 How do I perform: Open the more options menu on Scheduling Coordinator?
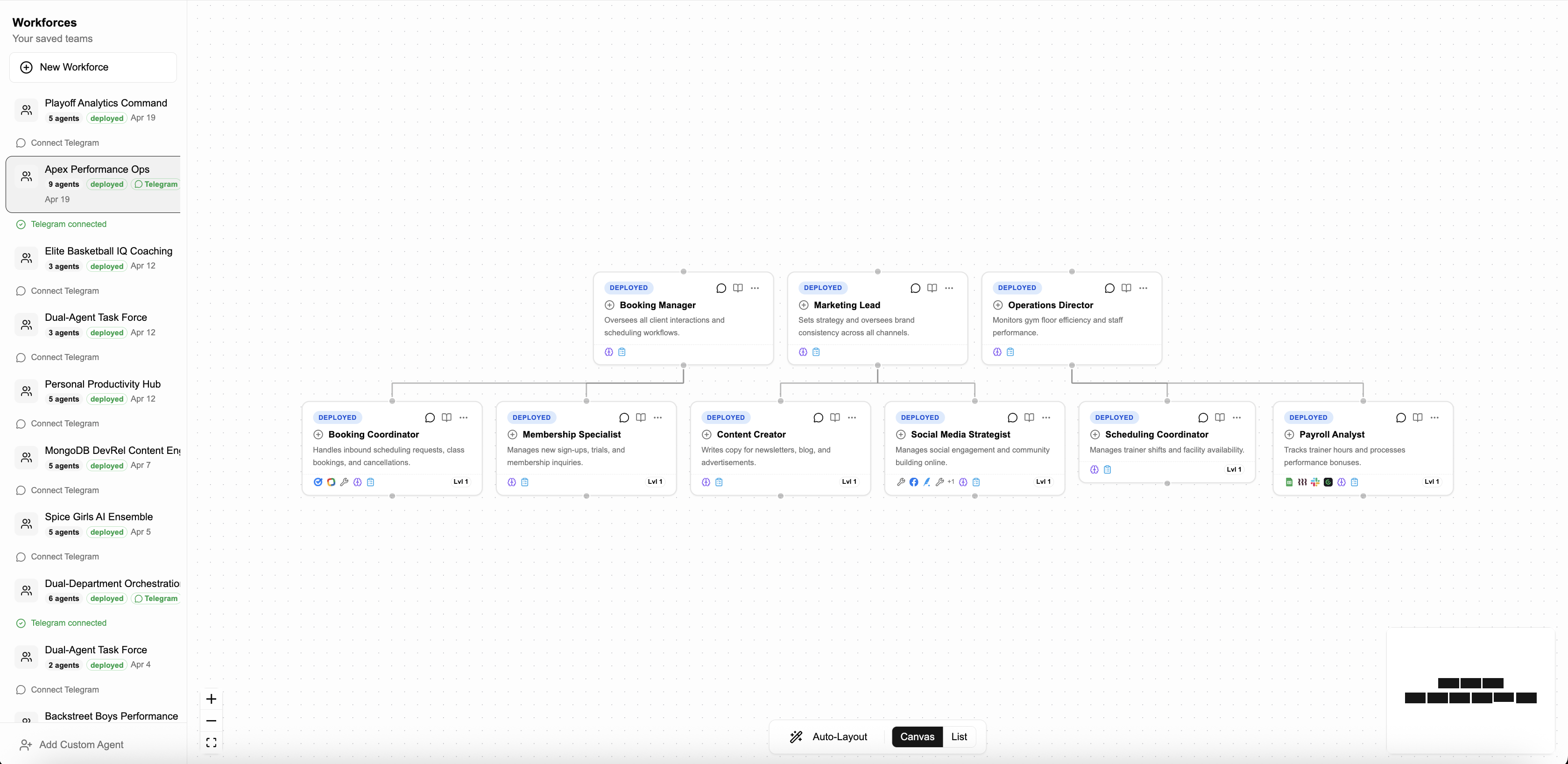tap(1237, 417)
